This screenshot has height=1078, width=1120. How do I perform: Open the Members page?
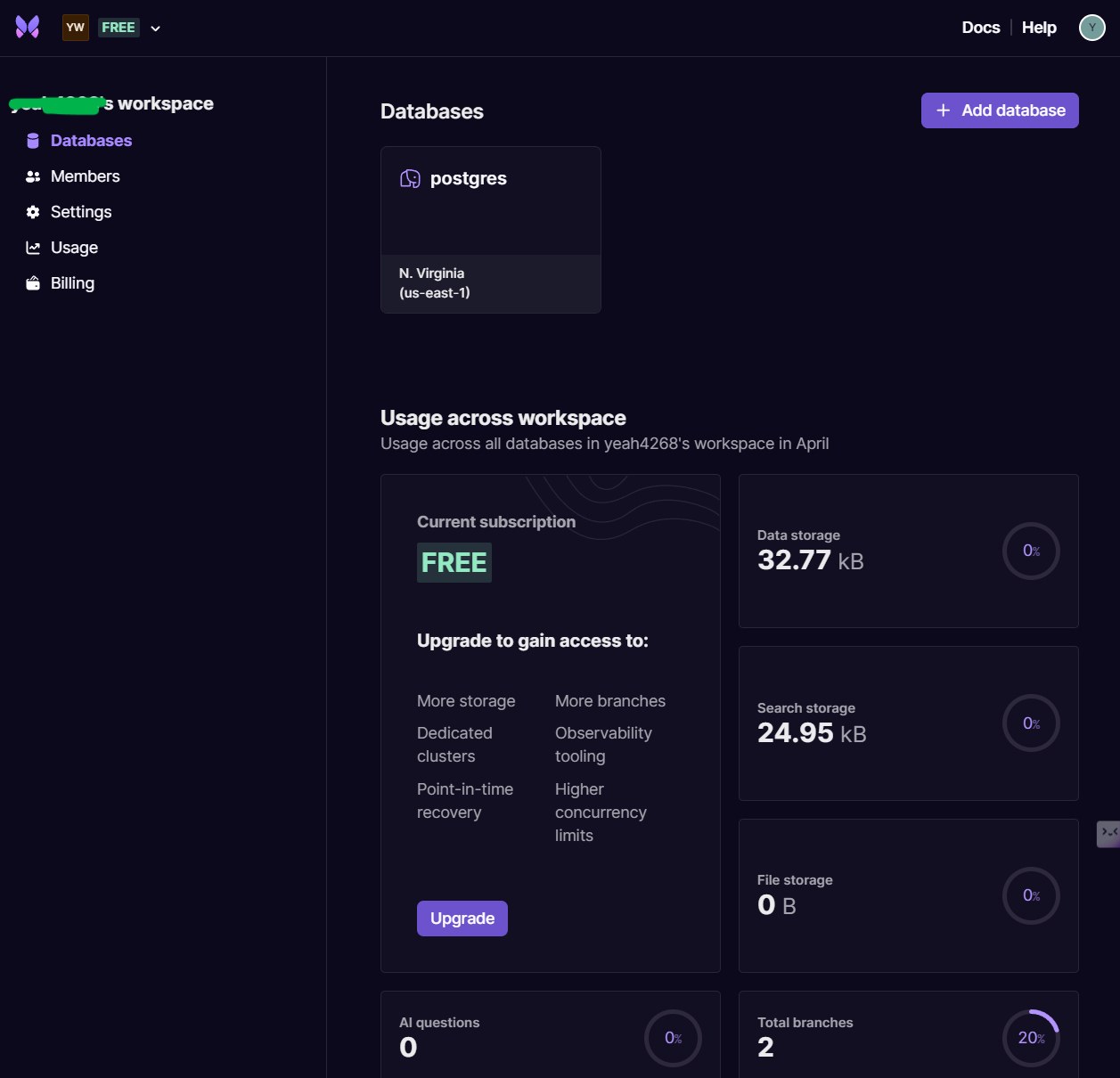(85, 176)
